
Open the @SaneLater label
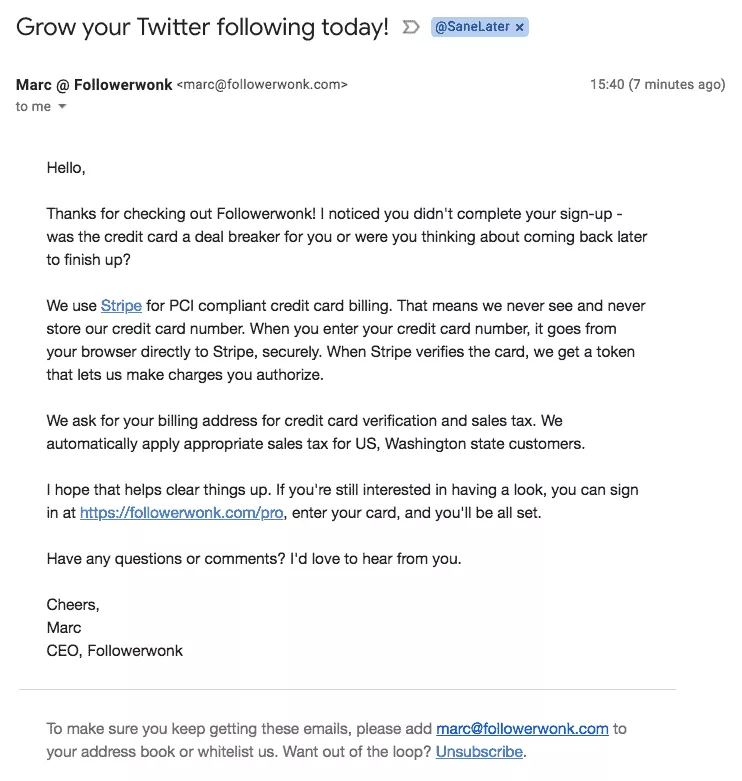(x=472, y=28)
